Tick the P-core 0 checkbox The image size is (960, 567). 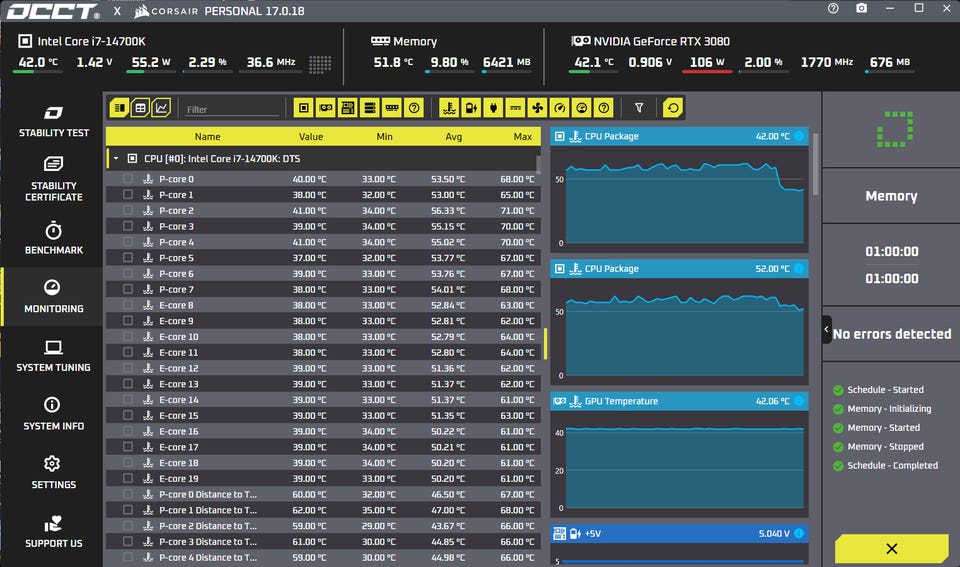(128, 179)
